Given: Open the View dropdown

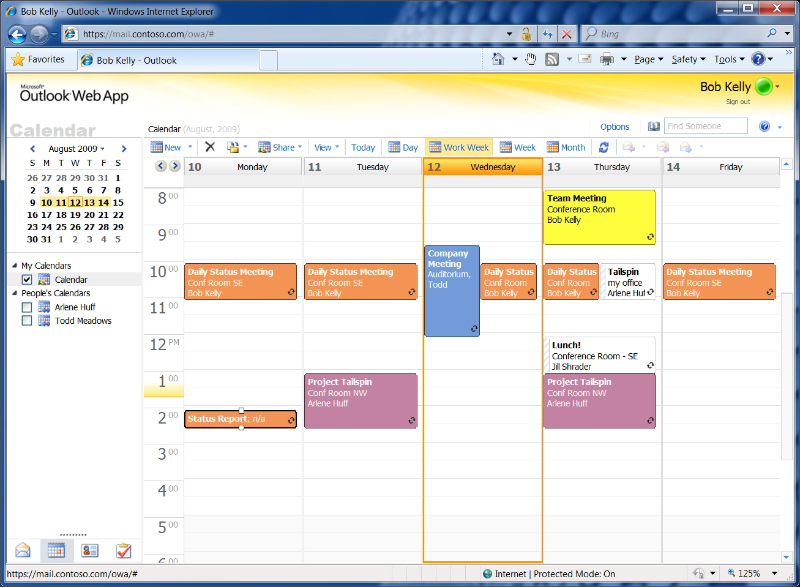Looking at the screenshot, I should (x=327, y=147).
